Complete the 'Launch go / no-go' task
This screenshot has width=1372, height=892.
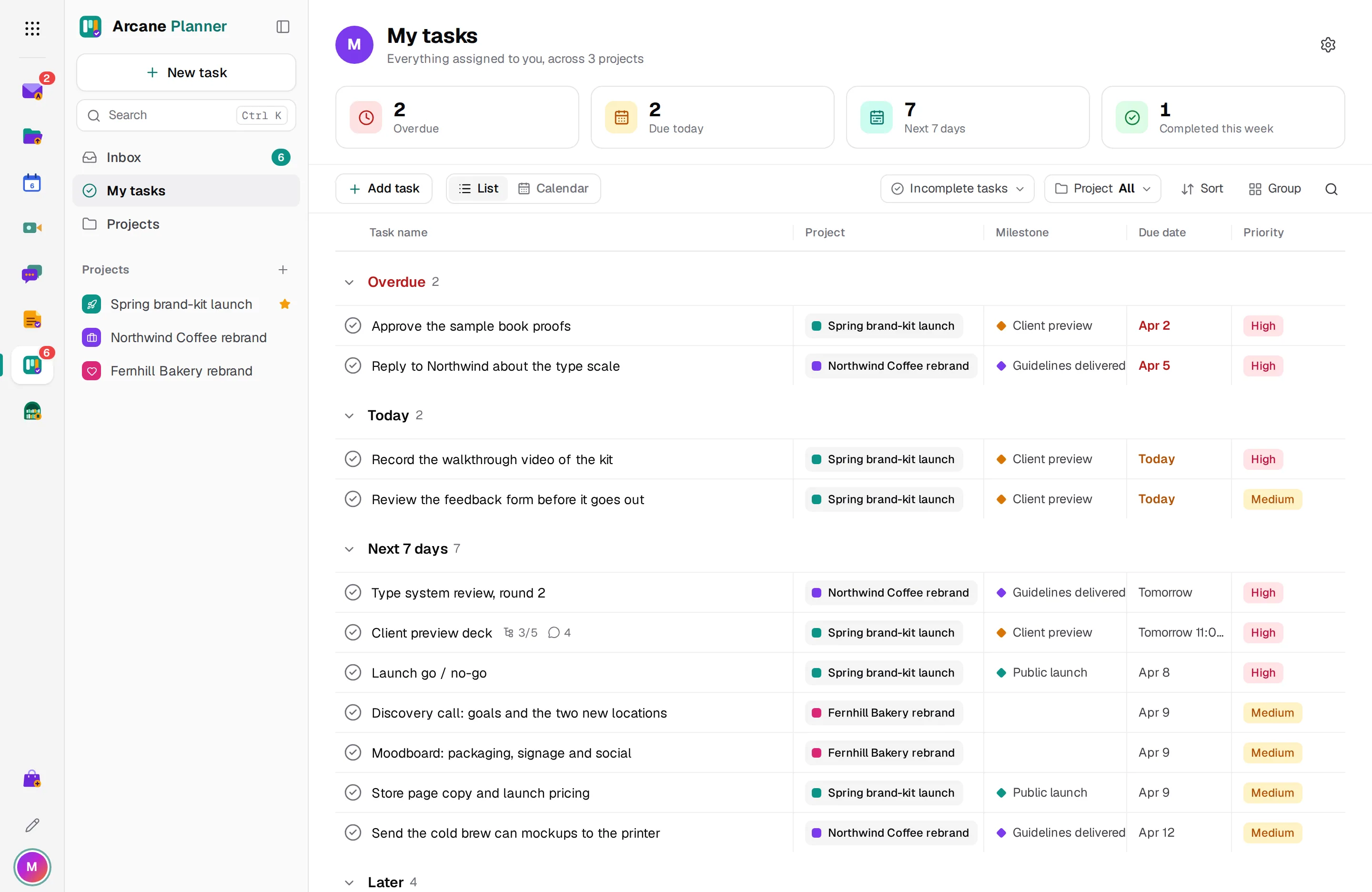click(x=353, y=672)
